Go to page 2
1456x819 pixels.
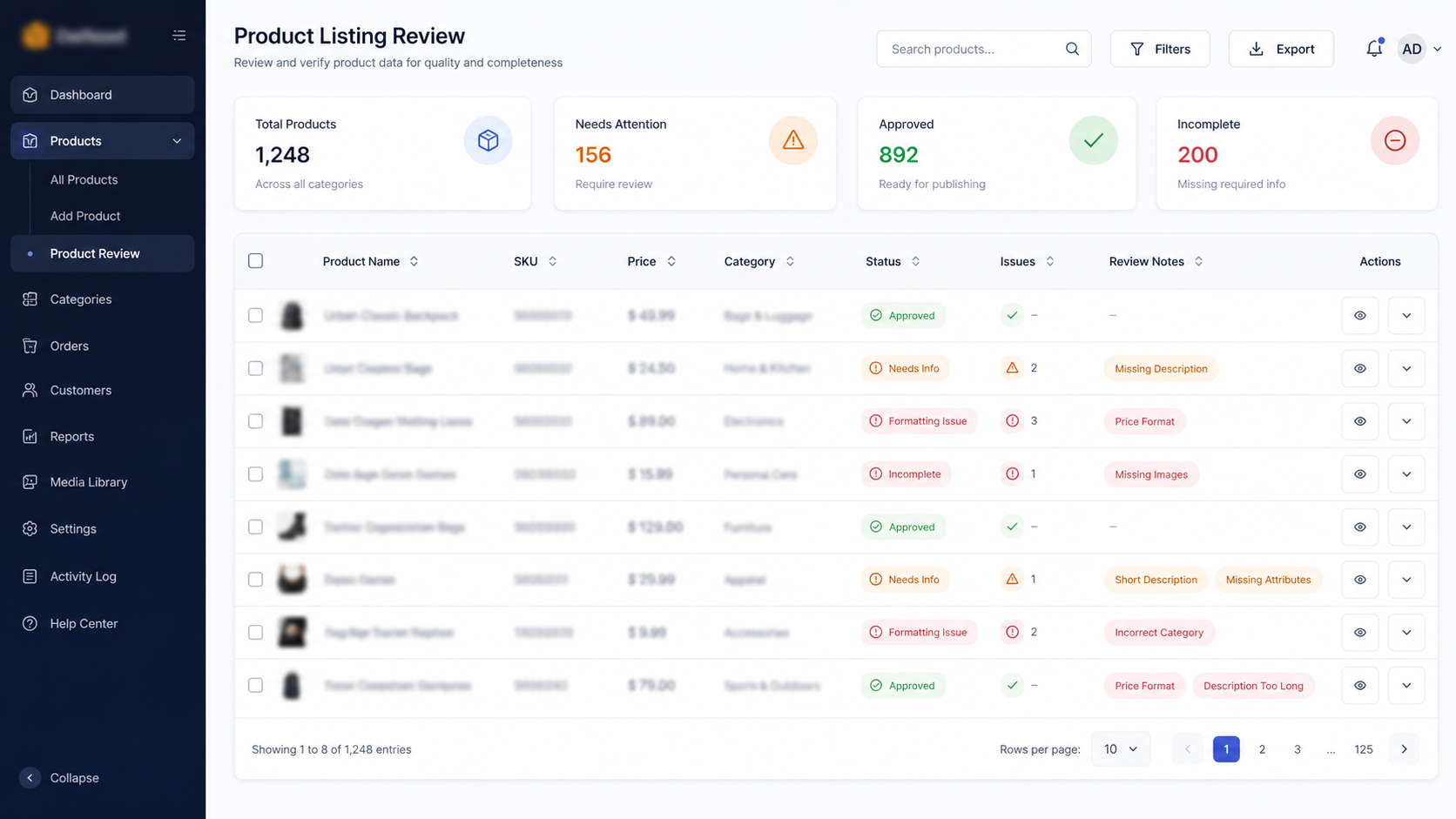click(1262, 749)
